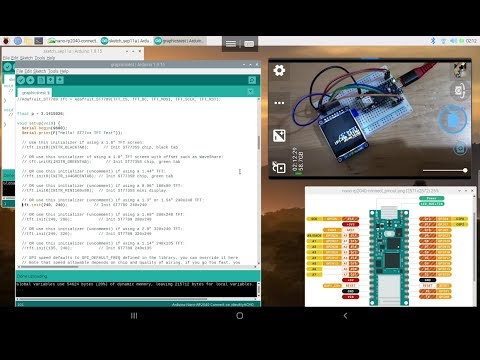The width and height of the screenshot is (480, 360).
Task: Switch to nano-rp2040-connect taskbar item
Action: pos(73,41)
